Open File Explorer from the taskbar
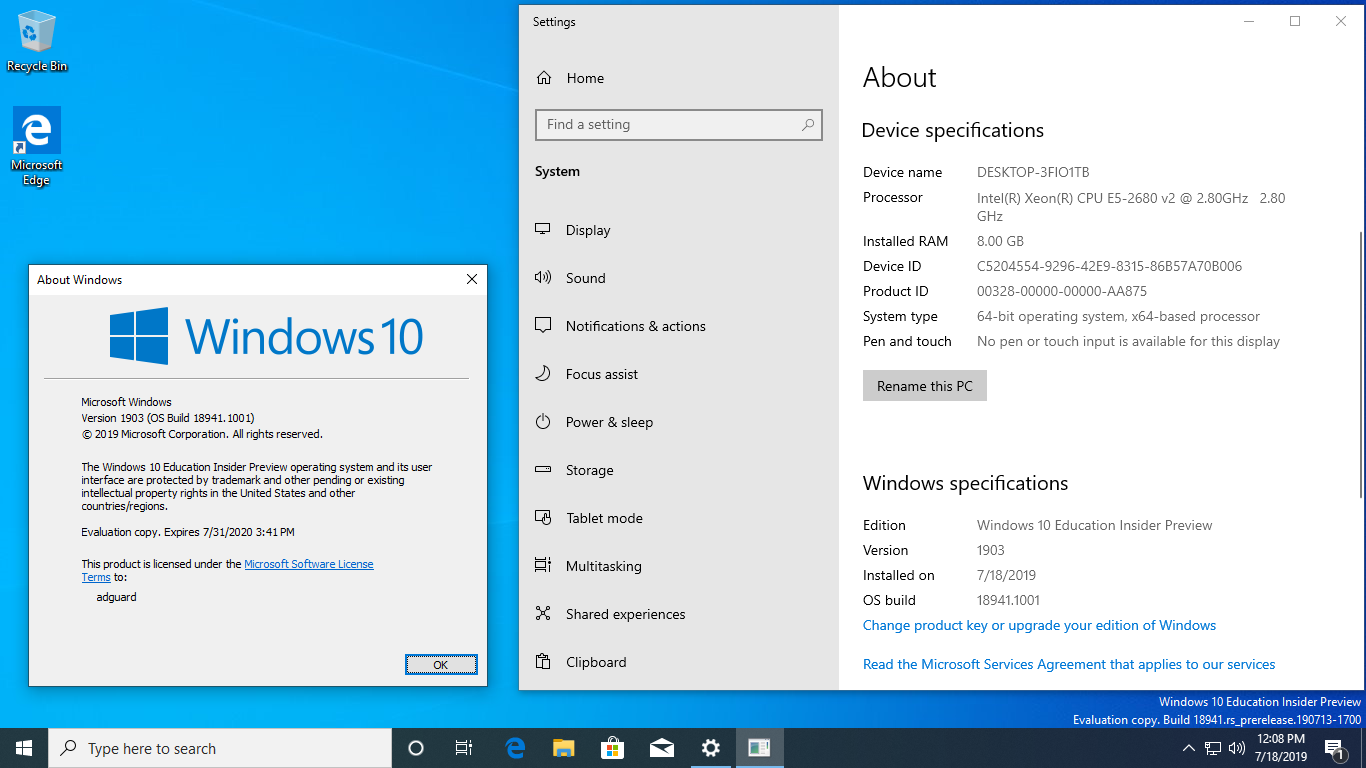Screen dimensions: 1366x768 click(564, 748)
